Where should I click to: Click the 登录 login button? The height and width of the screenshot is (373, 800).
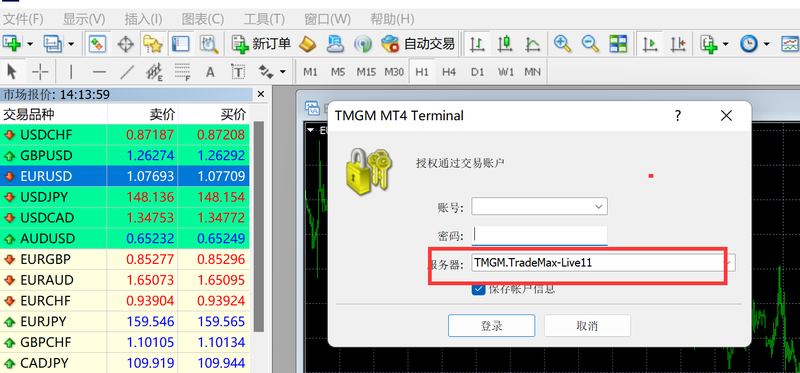[491, 326]
